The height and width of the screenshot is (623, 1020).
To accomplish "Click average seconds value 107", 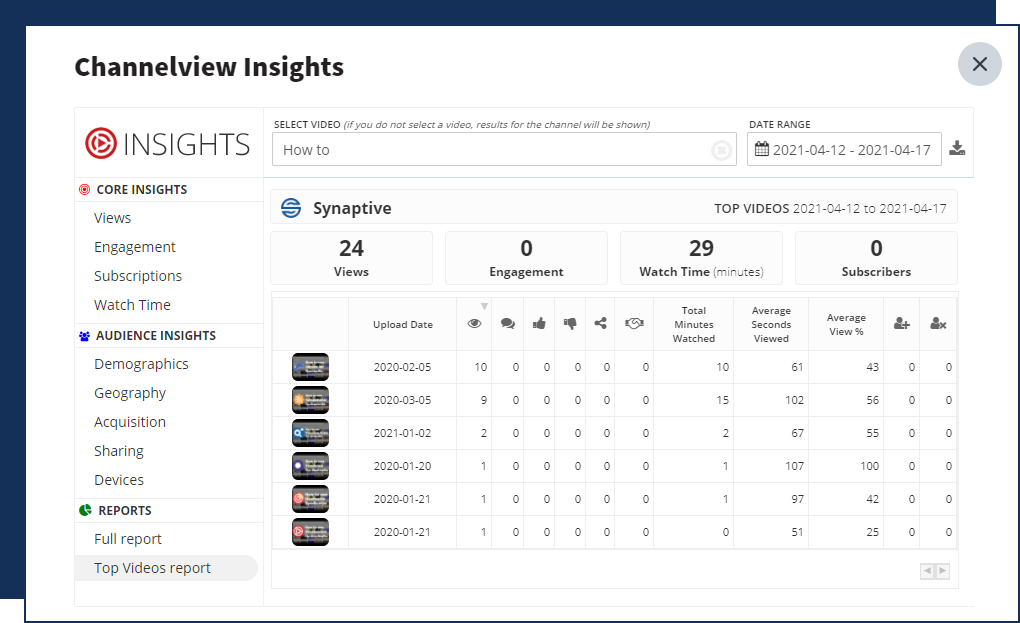I will click(x=794, y=466).
